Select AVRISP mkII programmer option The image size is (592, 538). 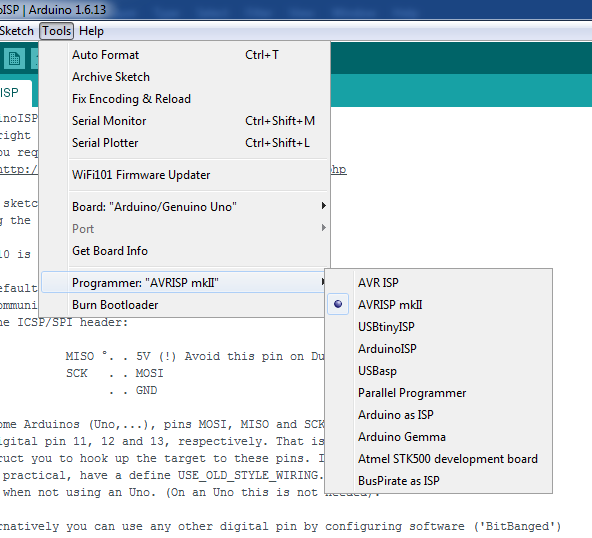(x=438, y=304)
